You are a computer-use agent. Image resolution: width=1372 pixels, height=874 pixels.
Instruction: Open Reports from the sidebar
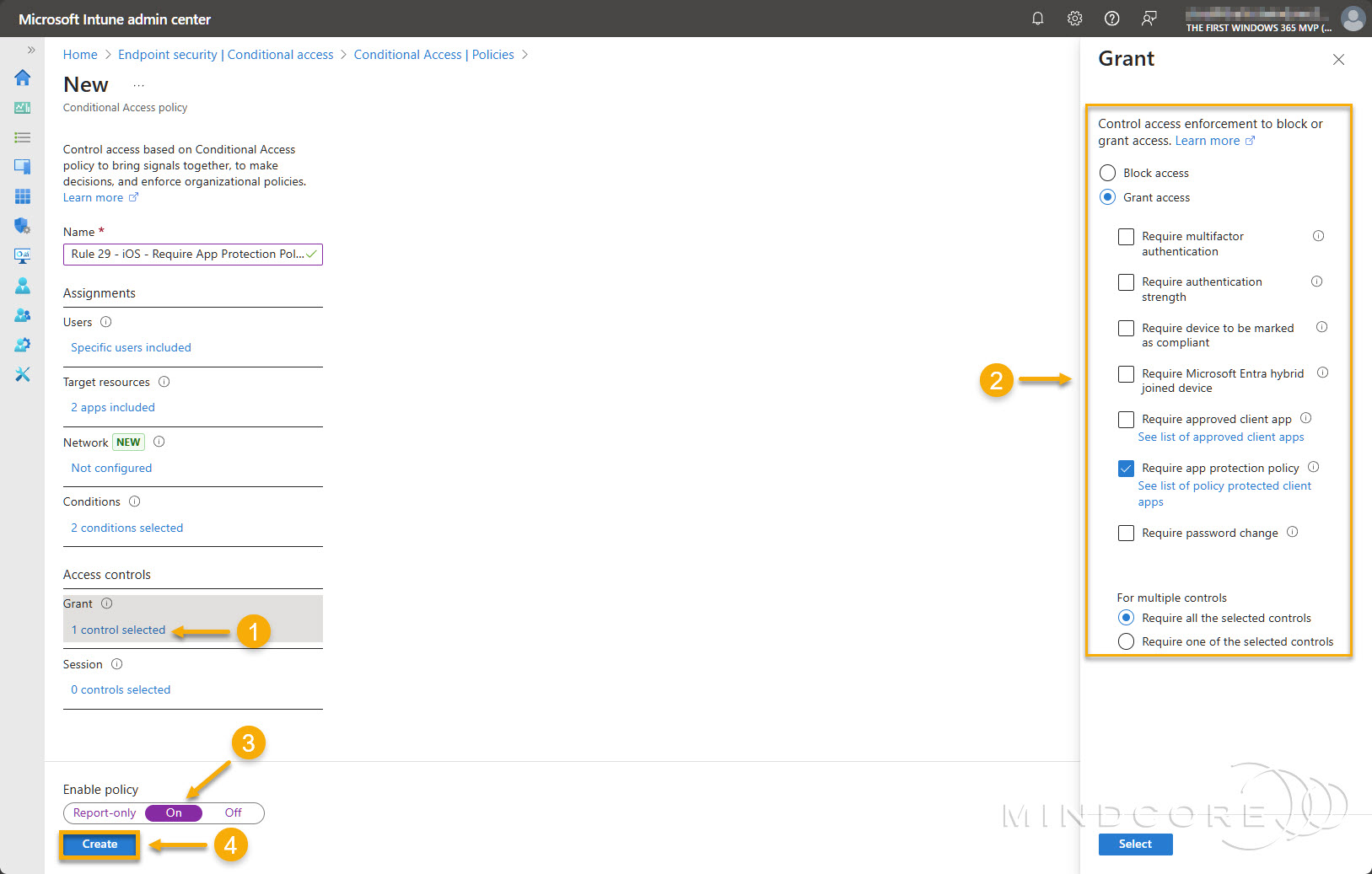[22, 255]
